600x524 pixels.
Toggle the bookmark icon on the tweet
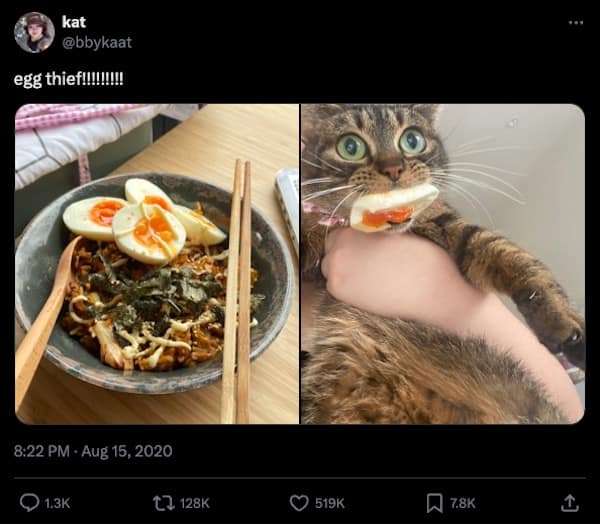click(435, 503)
